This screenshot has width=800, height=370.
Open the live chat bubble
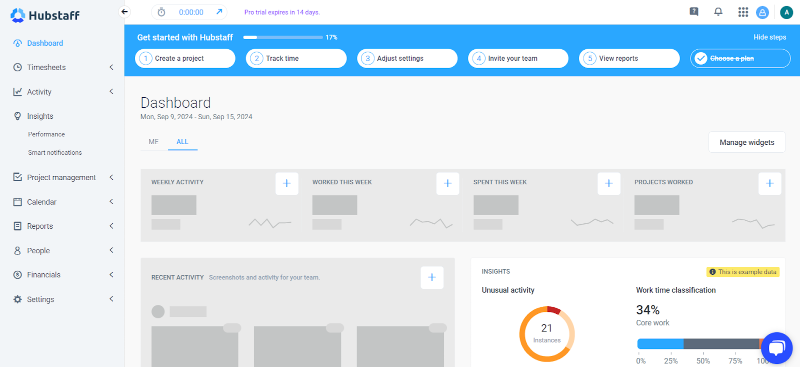pos(776,348)
